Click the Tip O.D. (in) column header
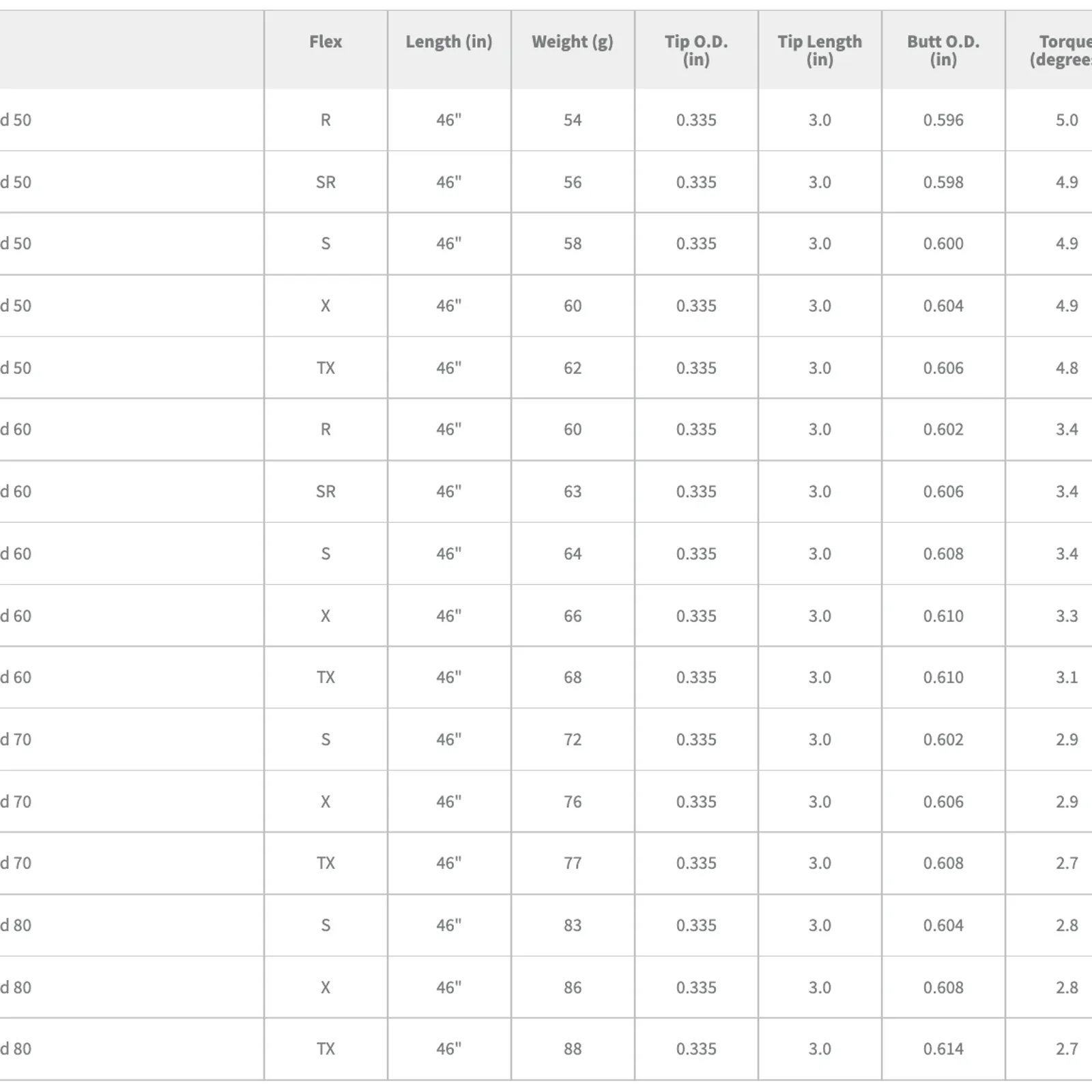This screenshot has width=1092, height=1092. (696, 50)
